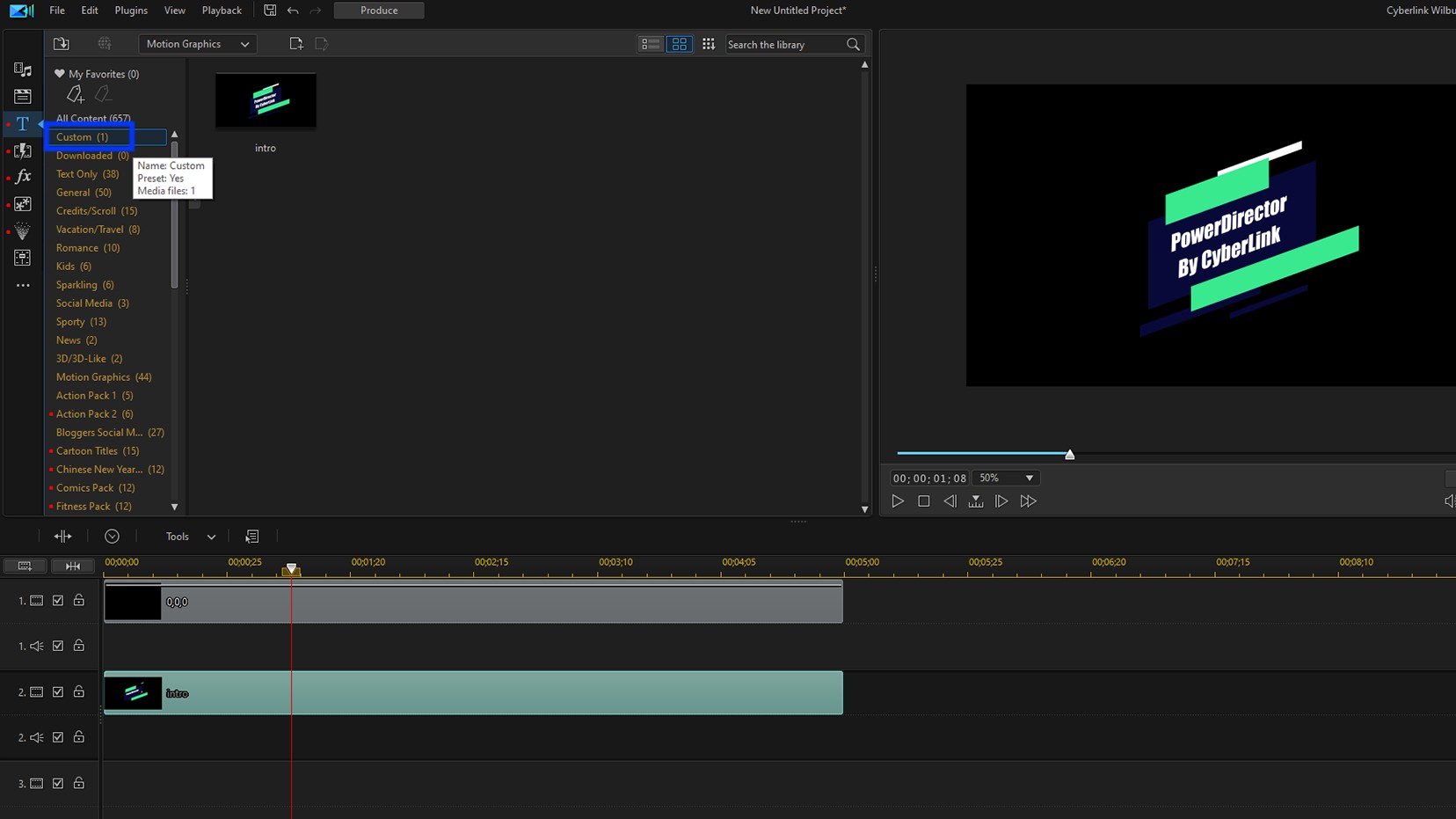This screenshot has height=819, width=1456.
Task: Click the fit timeline width icon
Action: click(x=73, y=566)
